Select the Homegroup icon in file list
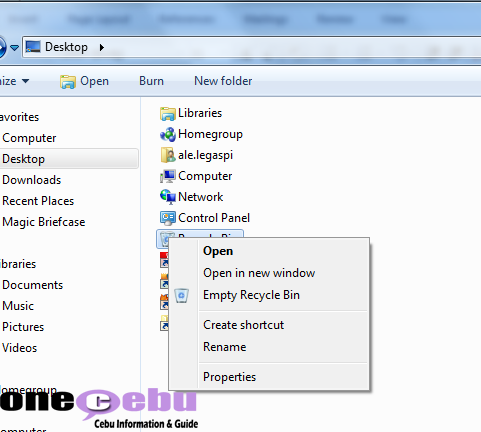481x432 pixels. coord(167,134)
